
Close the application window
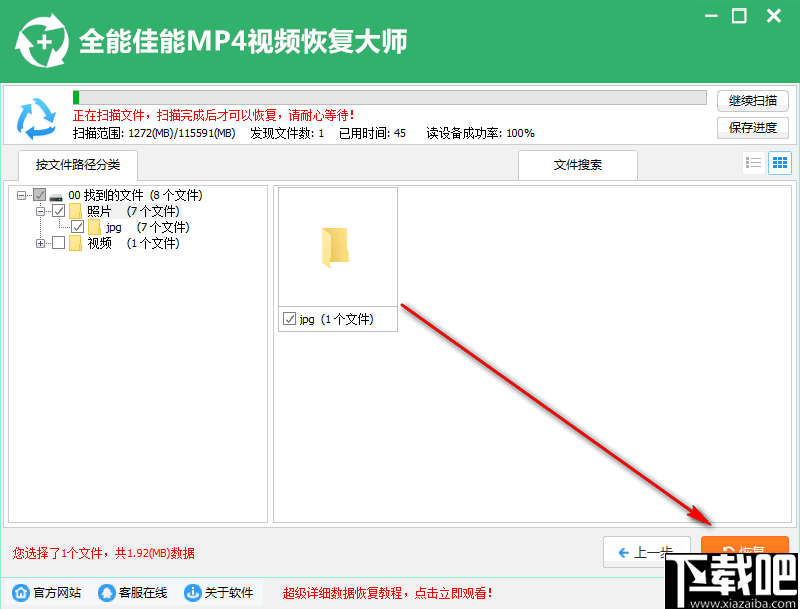774,16
